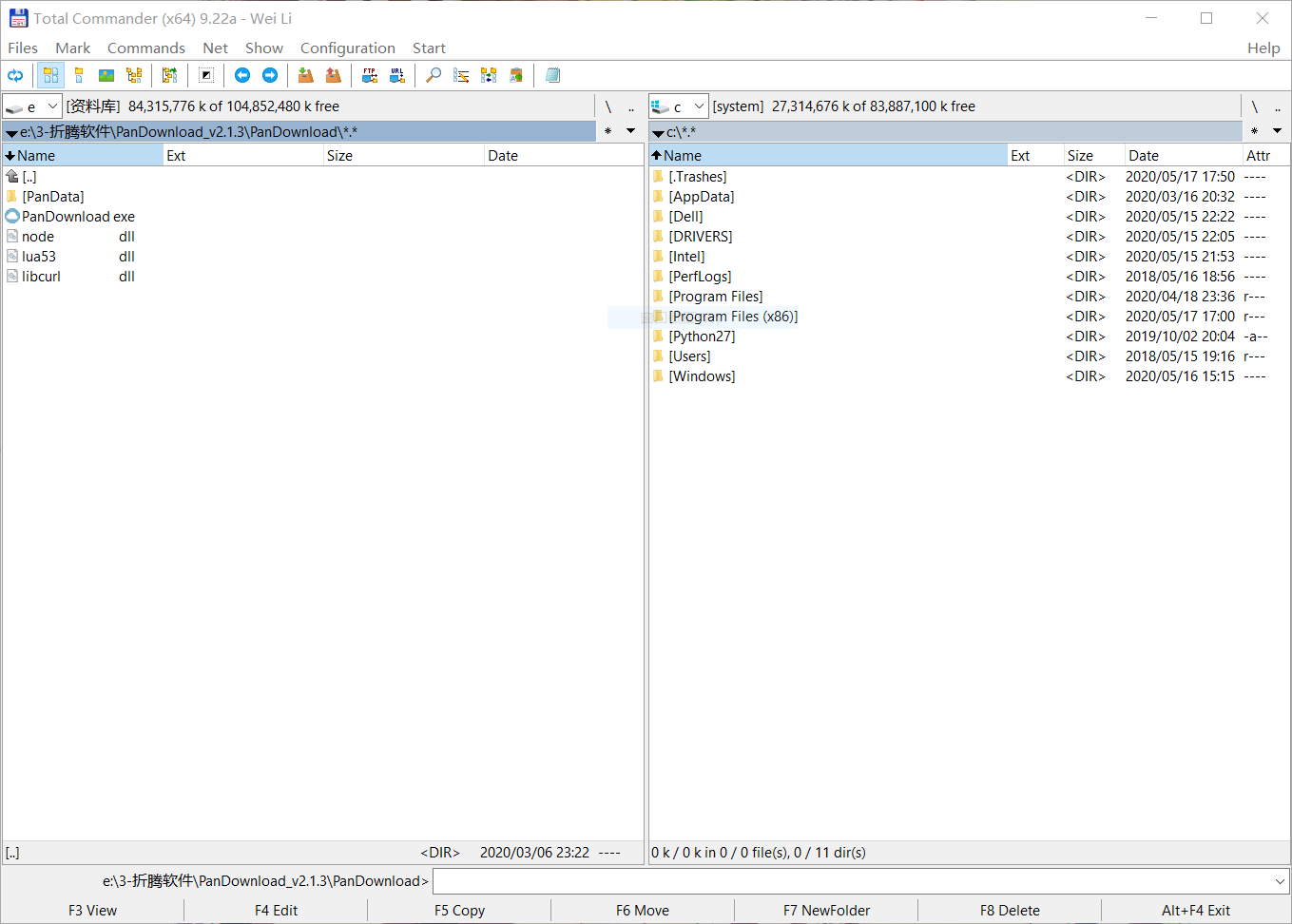Open the URL new FTP connection icon
Viewport: 1292px width, 924px height.
click(x=397, y=75)
